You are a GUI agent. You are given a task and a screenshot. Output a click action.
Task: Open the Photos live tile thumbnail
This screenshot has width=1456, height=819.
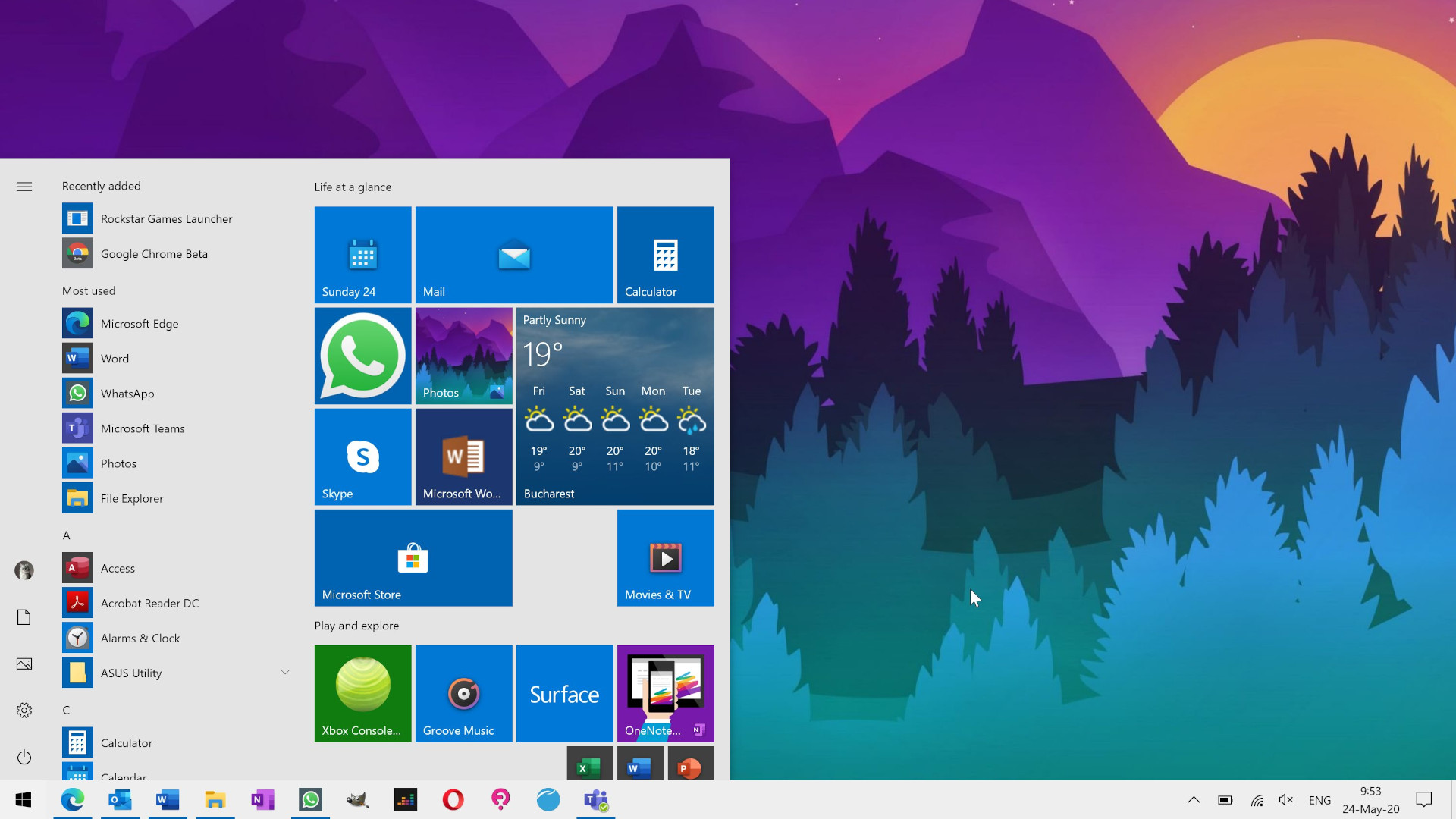[x=463, y=356]
